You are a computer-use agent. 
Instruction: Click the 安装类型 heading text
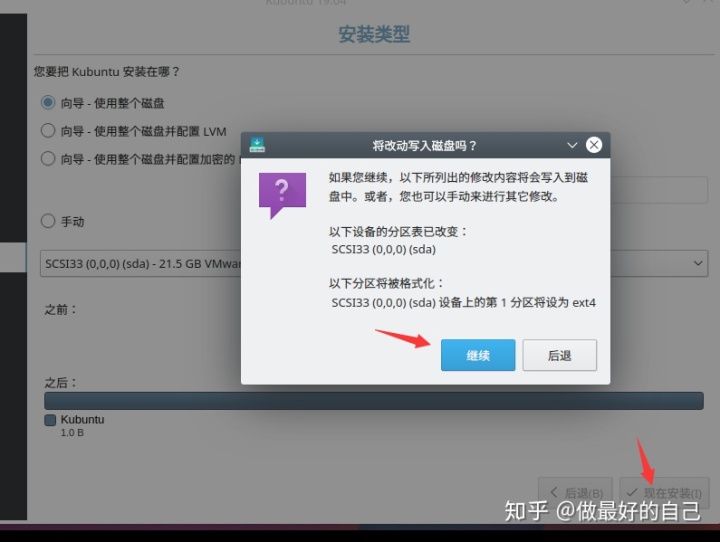(x=374, y=34)
